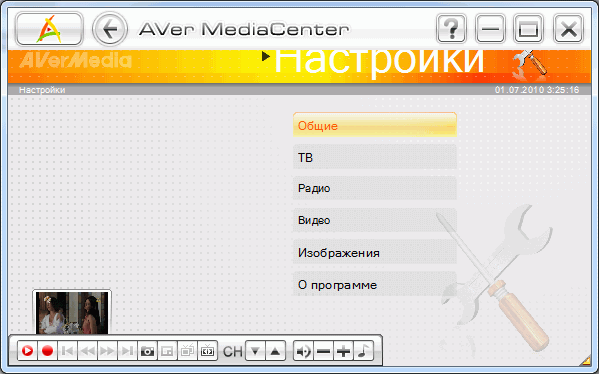Screen dimensions: 599x374
Task: Click the rewind button
Action: click(87, 351)
